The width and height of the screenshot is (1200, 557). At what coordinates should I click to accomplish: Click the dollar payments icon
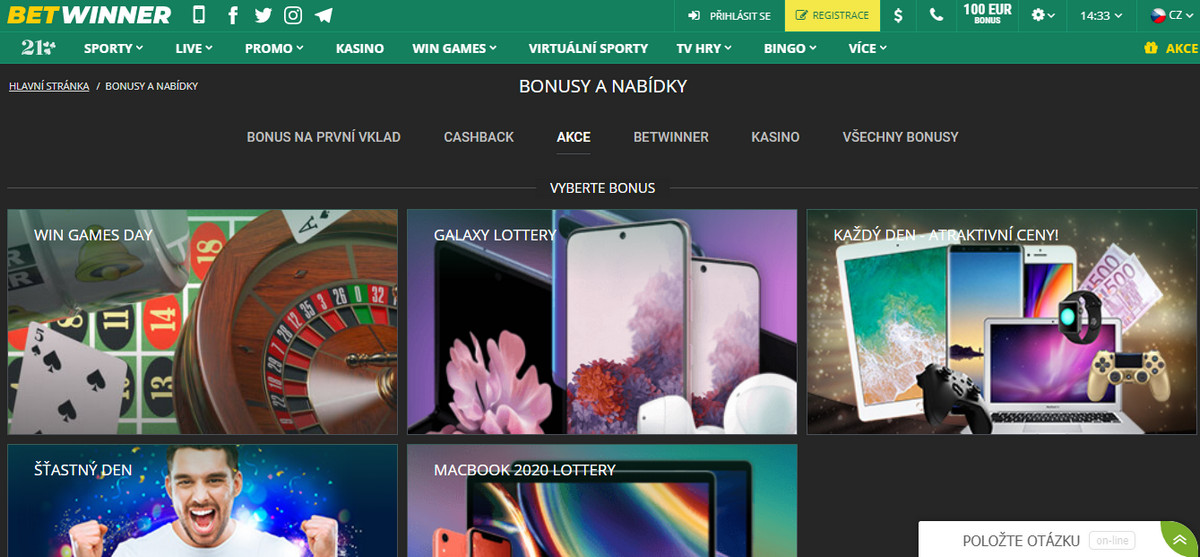click(898, 16)
